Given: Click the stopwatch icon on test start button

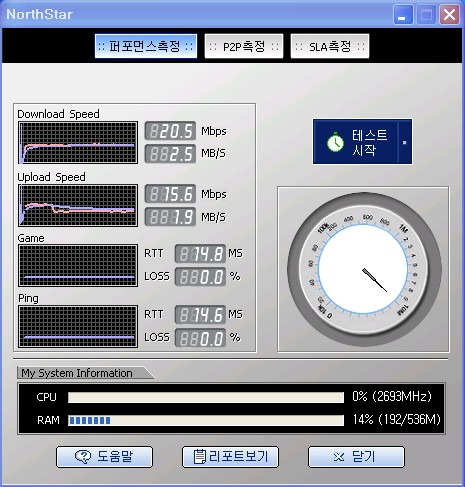Looking at the screenshot, I should [335, 142].
